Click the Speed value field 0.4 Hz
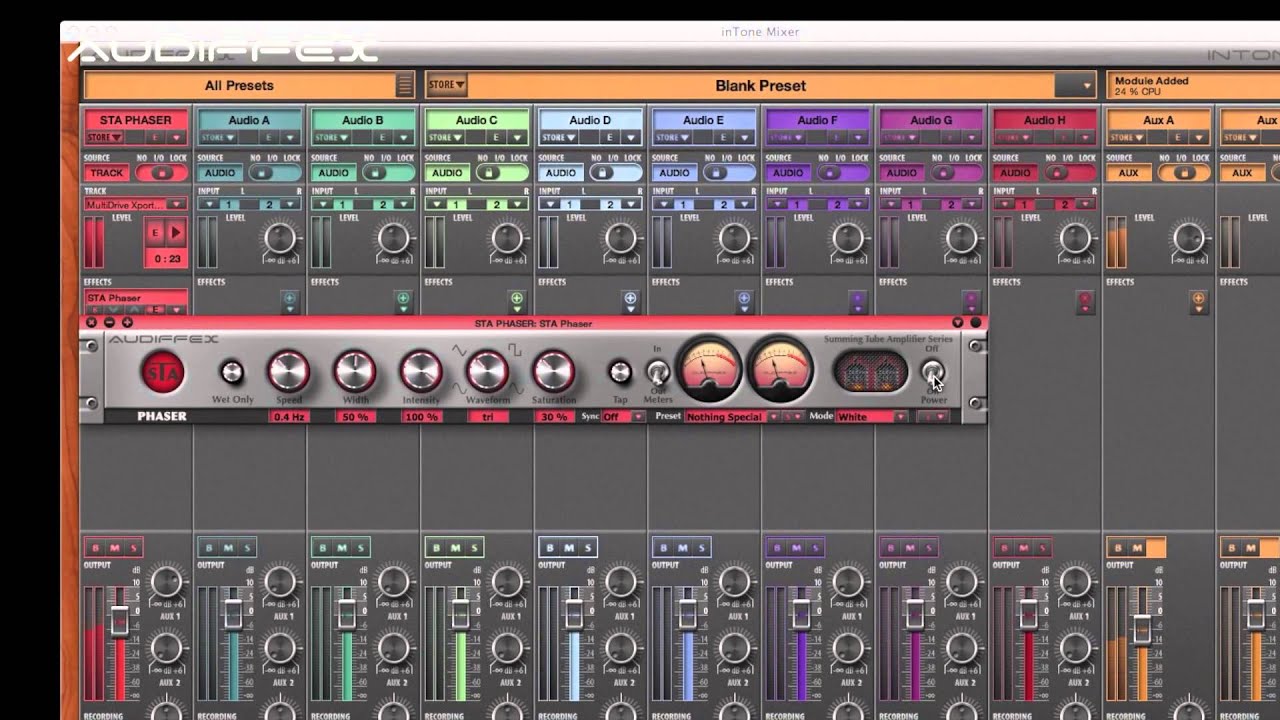The width and height of the screenshot is (1280, 720). 288,416
